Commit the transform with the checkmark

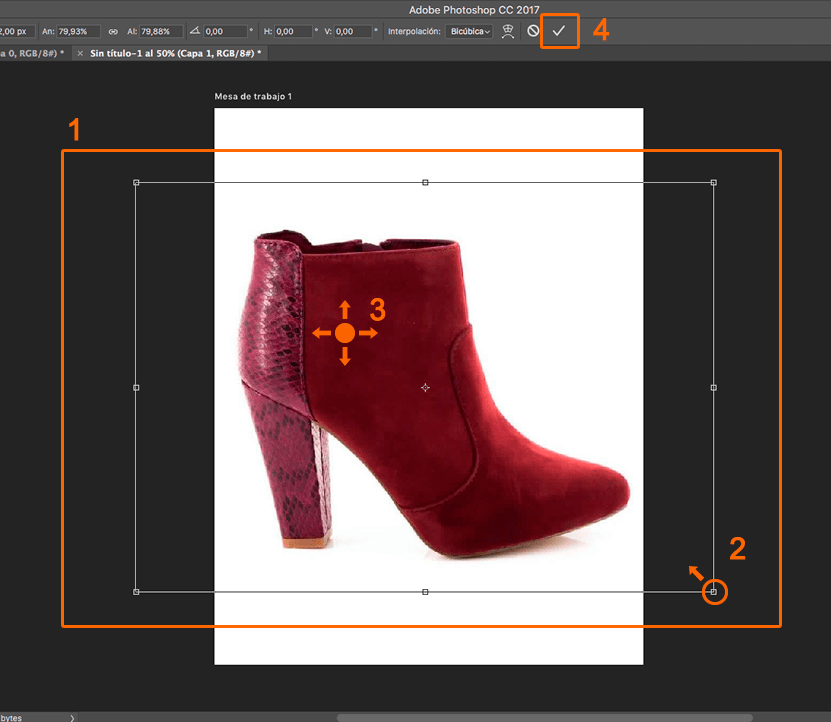click(x=559, y=31)
